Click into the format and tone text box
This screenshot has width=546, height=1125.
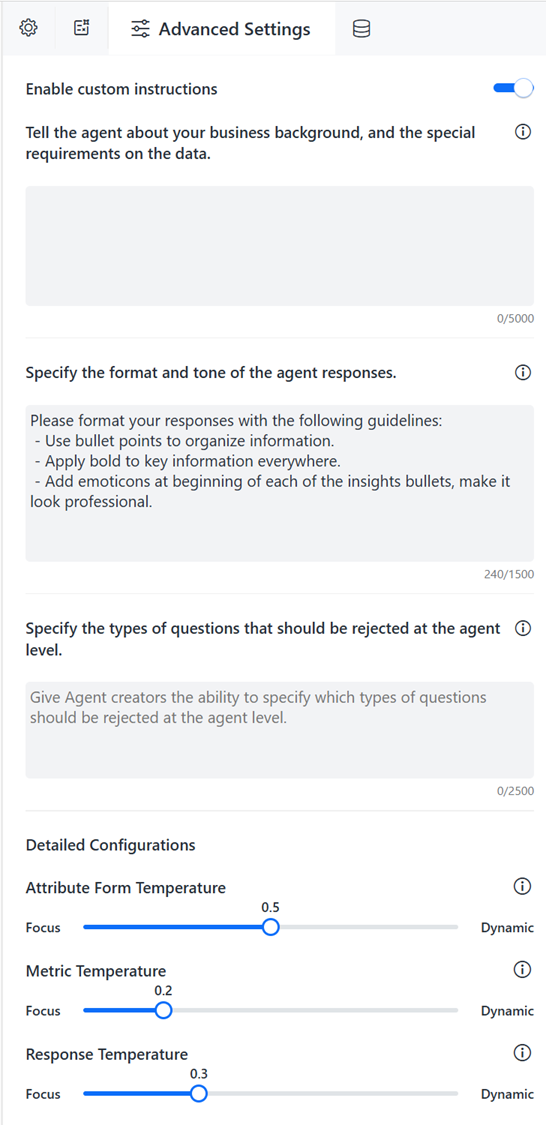point(280,483)
